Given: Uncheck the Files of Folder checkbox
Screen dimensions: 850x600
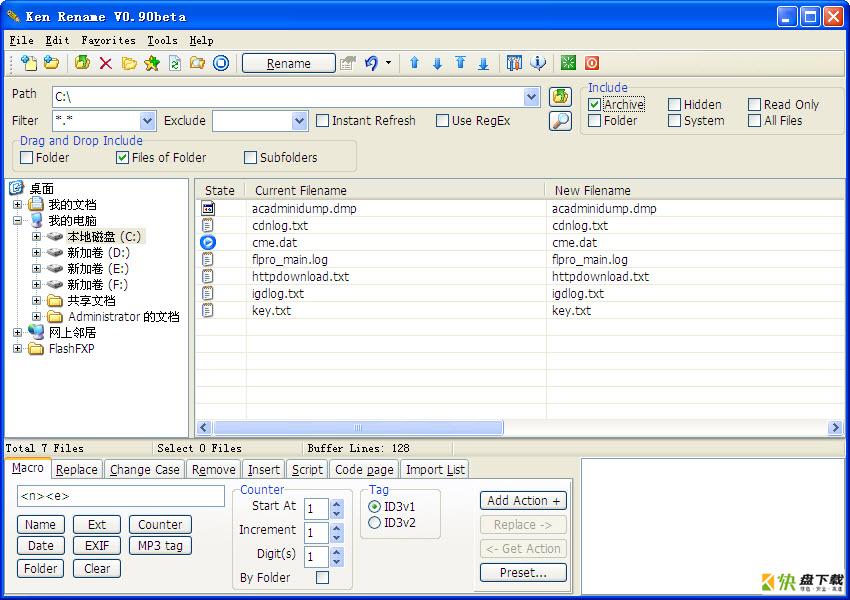Looking at the screenshot, I should (x=122, y=158).
